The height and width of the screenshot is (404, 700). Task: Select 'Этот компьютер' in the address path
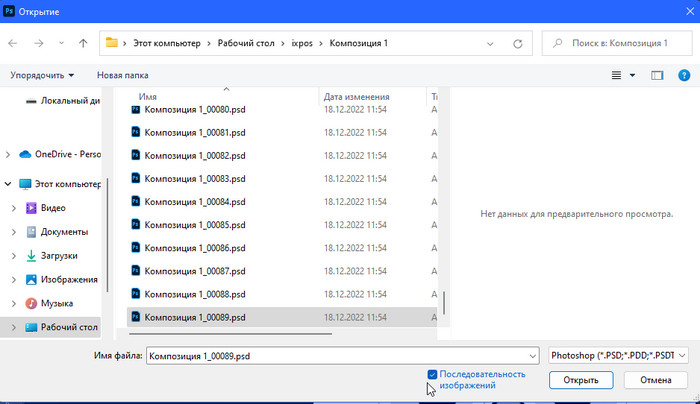click(167, 43)
